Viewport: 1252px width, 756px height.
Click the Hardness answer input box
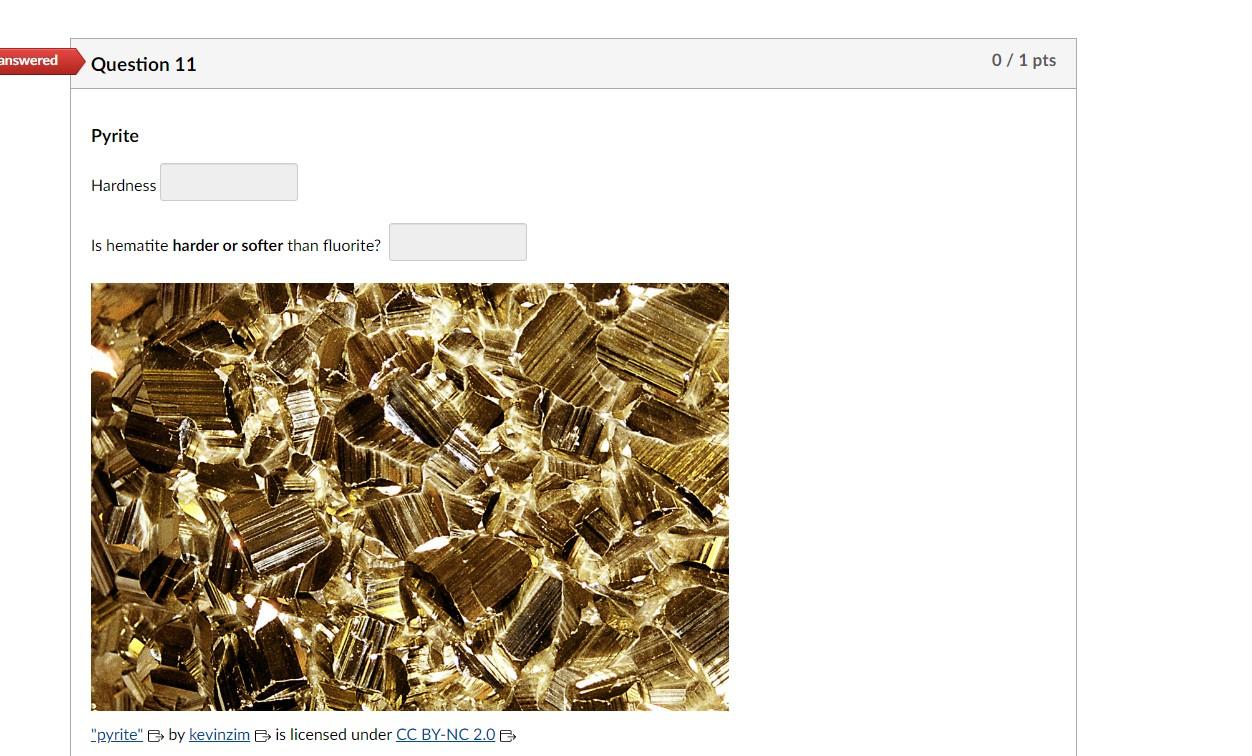click(229, 182)
